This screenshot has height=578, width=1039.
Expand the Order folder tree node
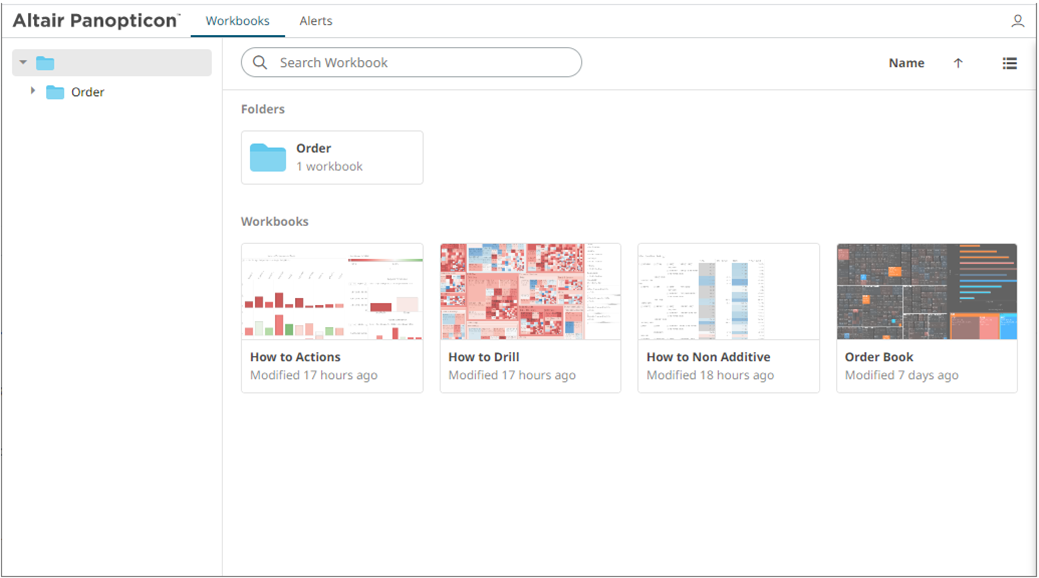tap(33, 92)
